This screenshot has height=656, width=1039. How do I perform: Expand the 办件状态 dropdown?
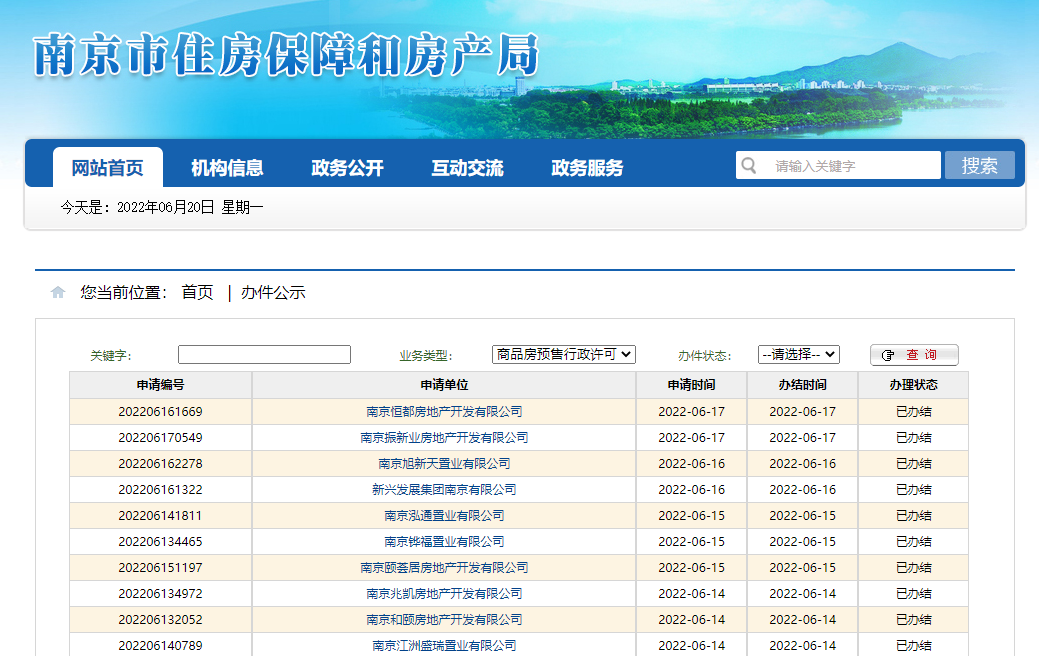[x=798, y=354]
